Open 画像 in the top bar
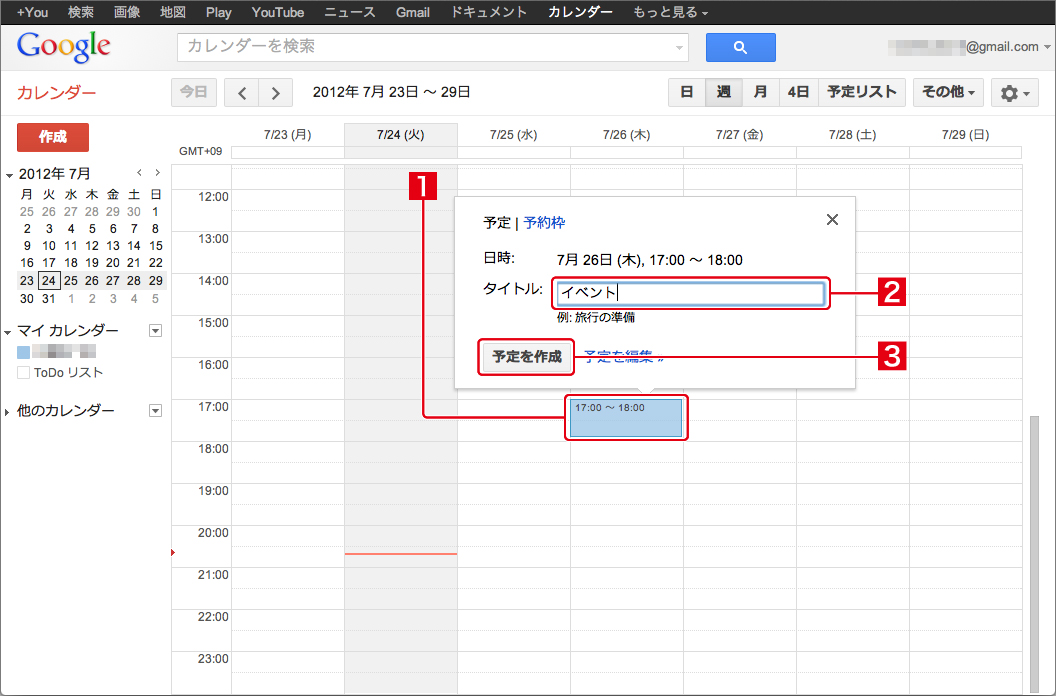1056x696 pixels. (x=127, y=12)
